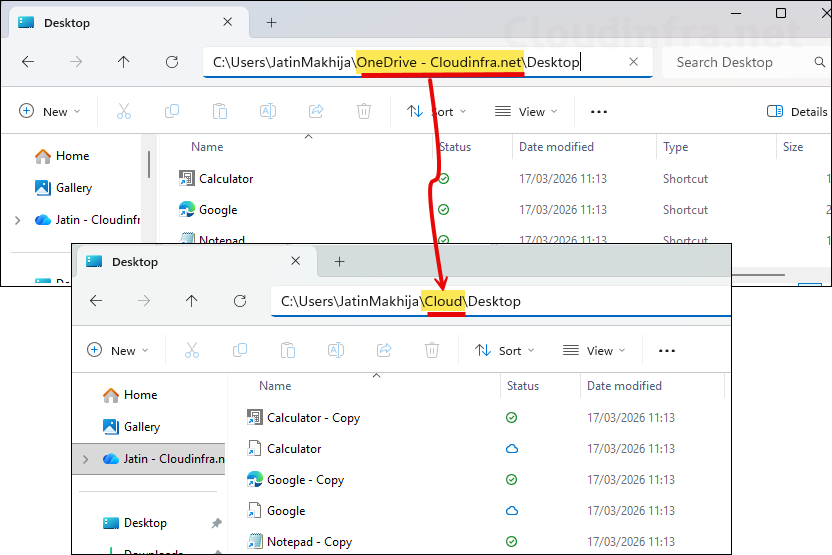Go back in the front window
Screen dimensions: 832x555
tap(96, 301)
